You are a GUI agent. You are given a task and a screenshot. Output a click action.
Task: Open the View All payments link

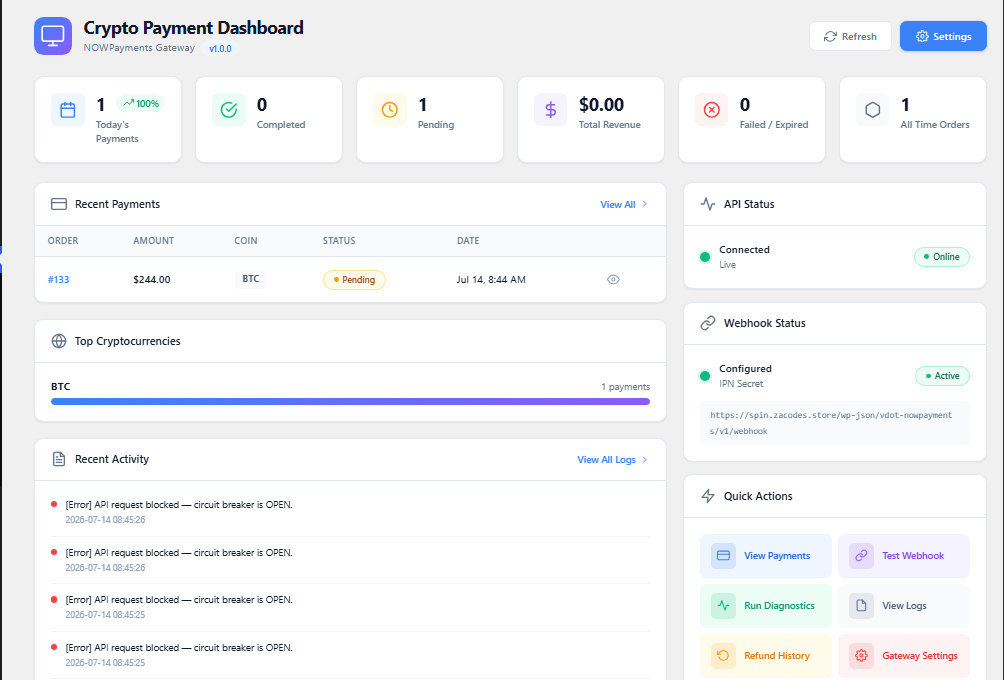pos(617,204)
